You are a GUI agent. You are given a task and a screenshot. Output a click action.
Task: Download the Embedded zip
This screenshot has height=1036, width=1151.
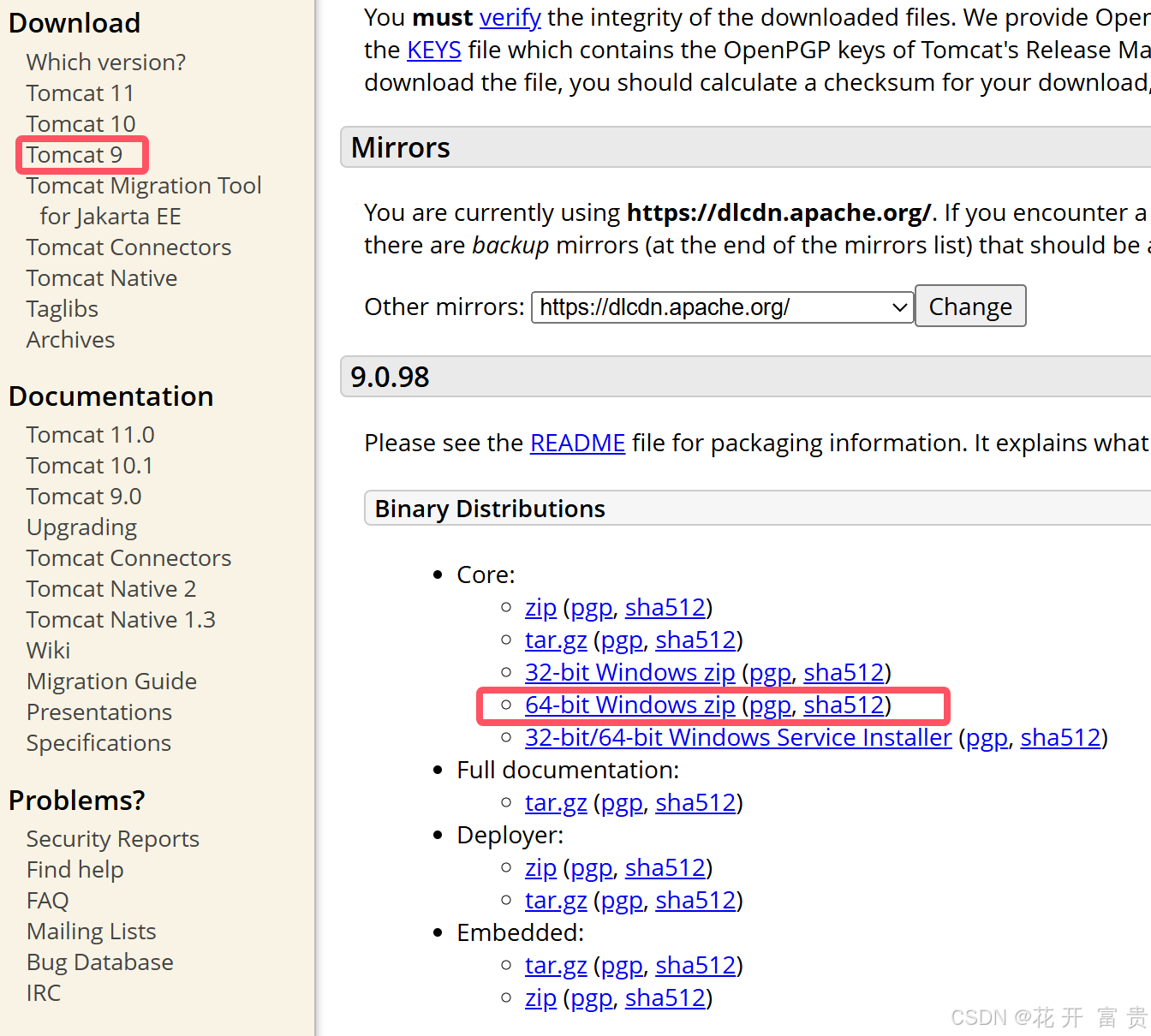541,997
